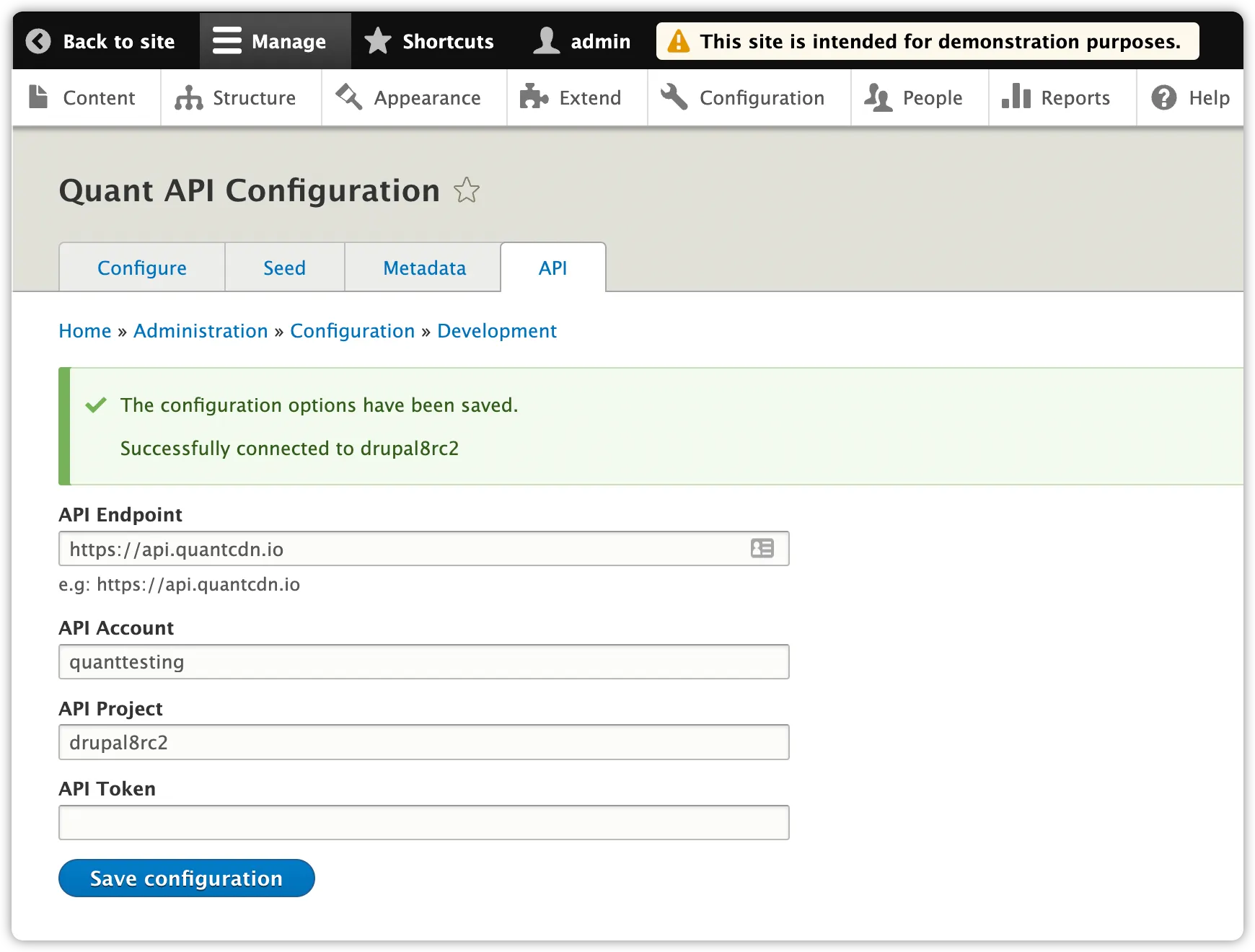
Task: Switch to the Seed tab
Action: (x=284, y=268)
